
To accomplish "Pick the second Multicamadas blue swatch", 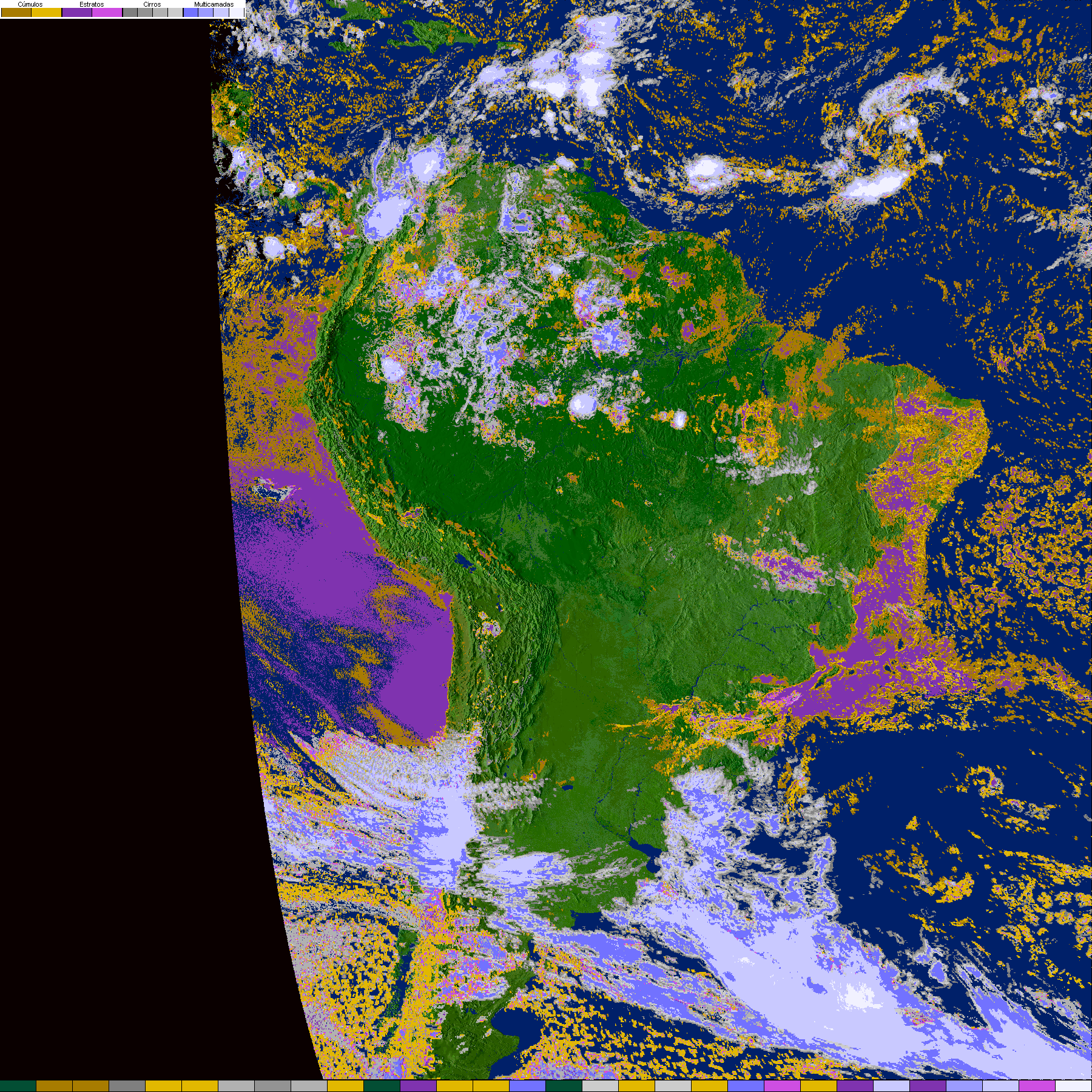I will click(x=206, y=13).
